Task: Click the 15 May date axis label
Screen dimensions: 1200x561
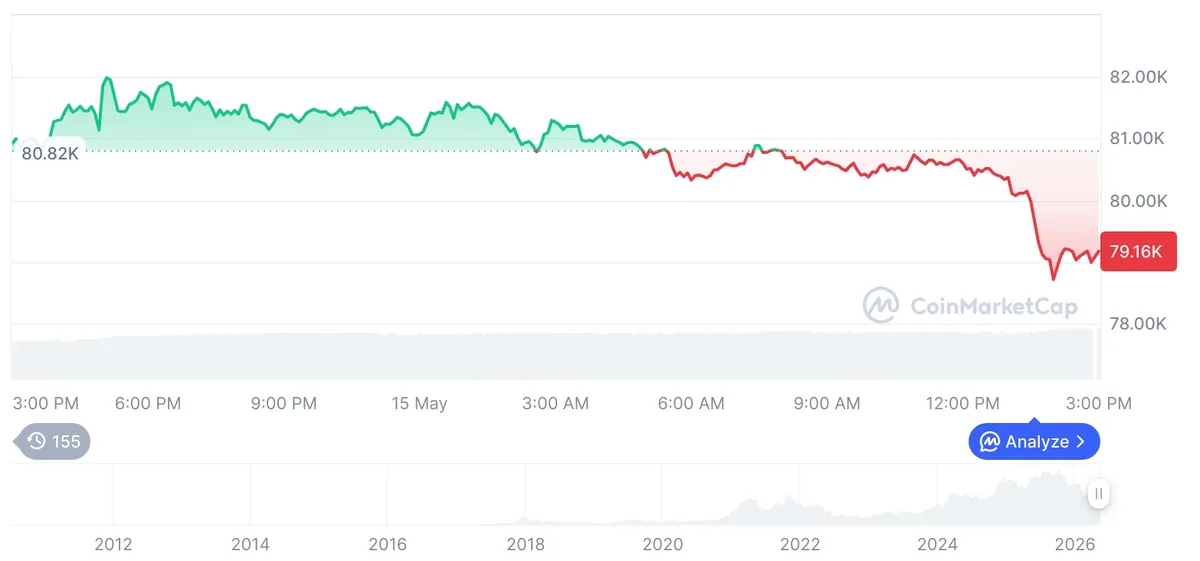Action: [x=419, y=404]
